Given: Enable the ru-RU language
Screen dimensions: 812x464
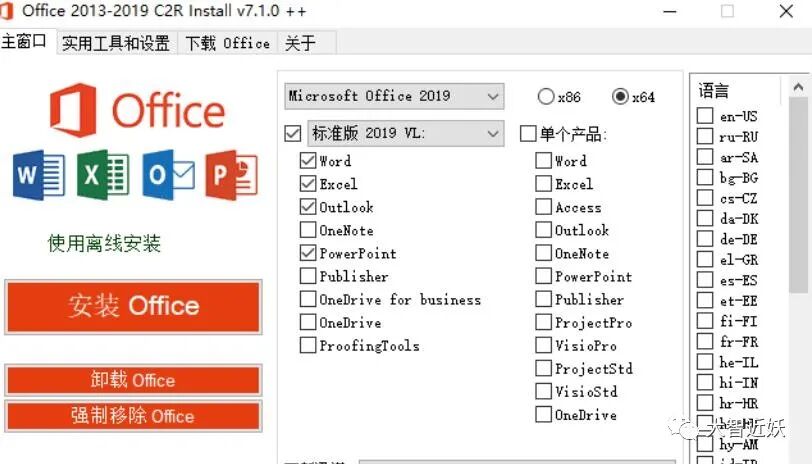Looking at the screenshot, I should [705, 136].
